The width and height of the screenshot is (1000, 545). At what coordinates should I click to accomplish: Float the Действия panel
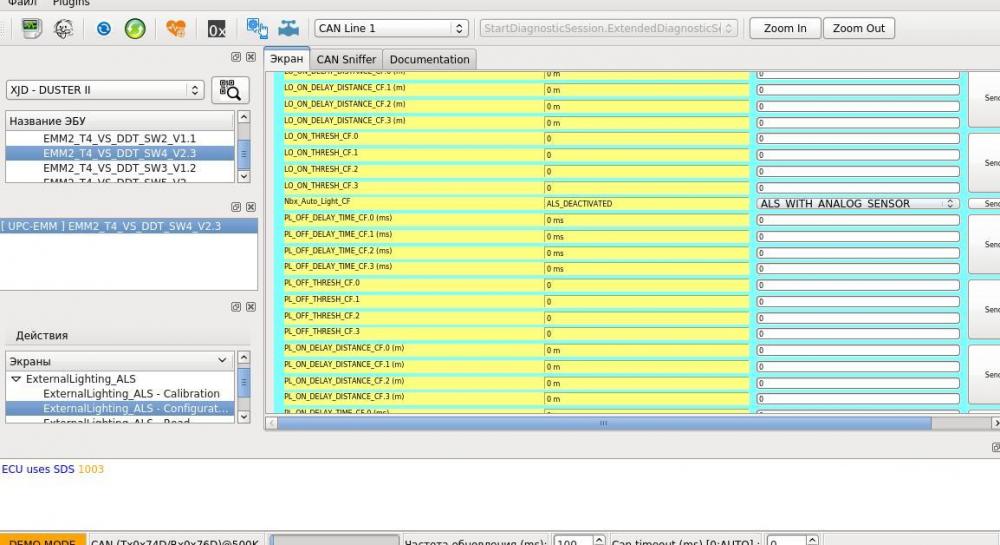click(x=236, y=307)
